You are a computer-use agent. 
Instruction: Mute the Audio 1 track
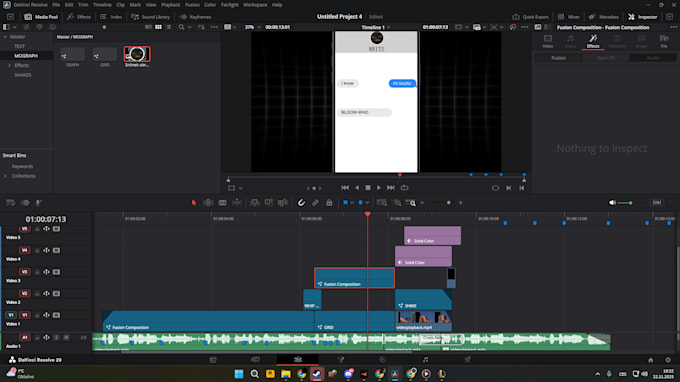click(66, 337)
